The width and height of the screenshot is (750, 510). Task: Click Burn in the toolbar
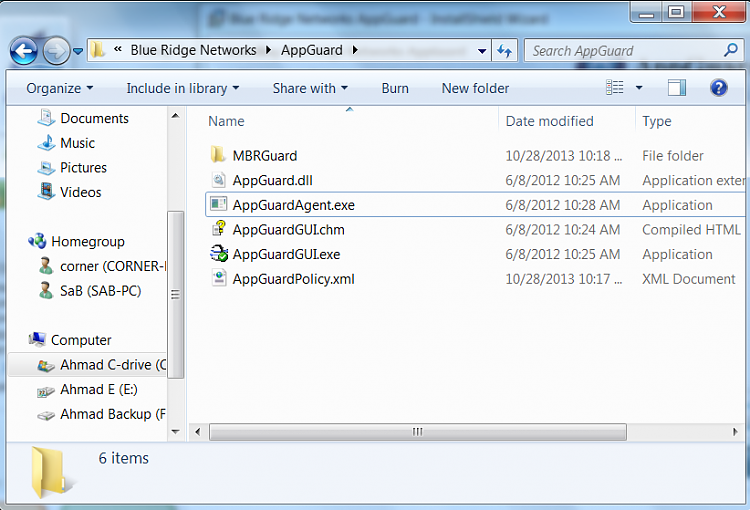395,89
